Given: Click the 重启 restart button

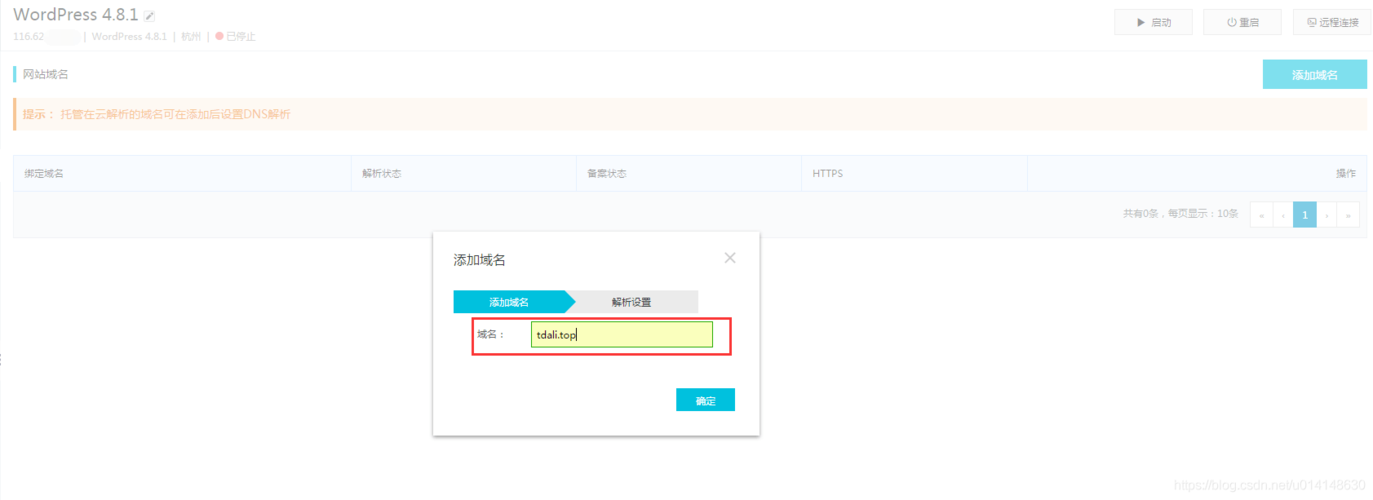Looking at the screenshot, I should coord(1243,22).
